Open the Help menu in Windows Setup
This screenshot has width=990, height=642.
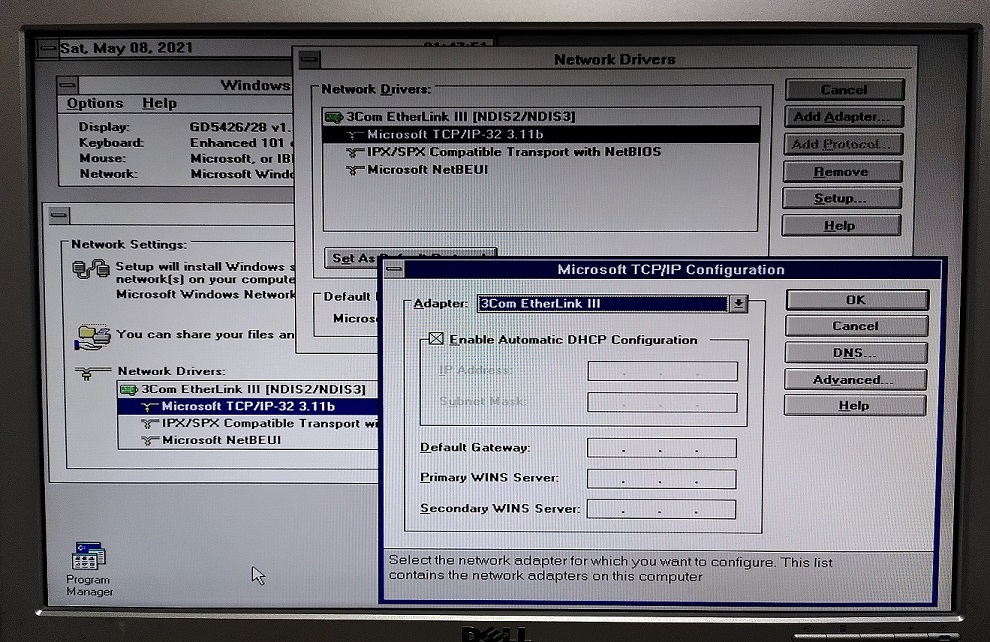[159, 103]
